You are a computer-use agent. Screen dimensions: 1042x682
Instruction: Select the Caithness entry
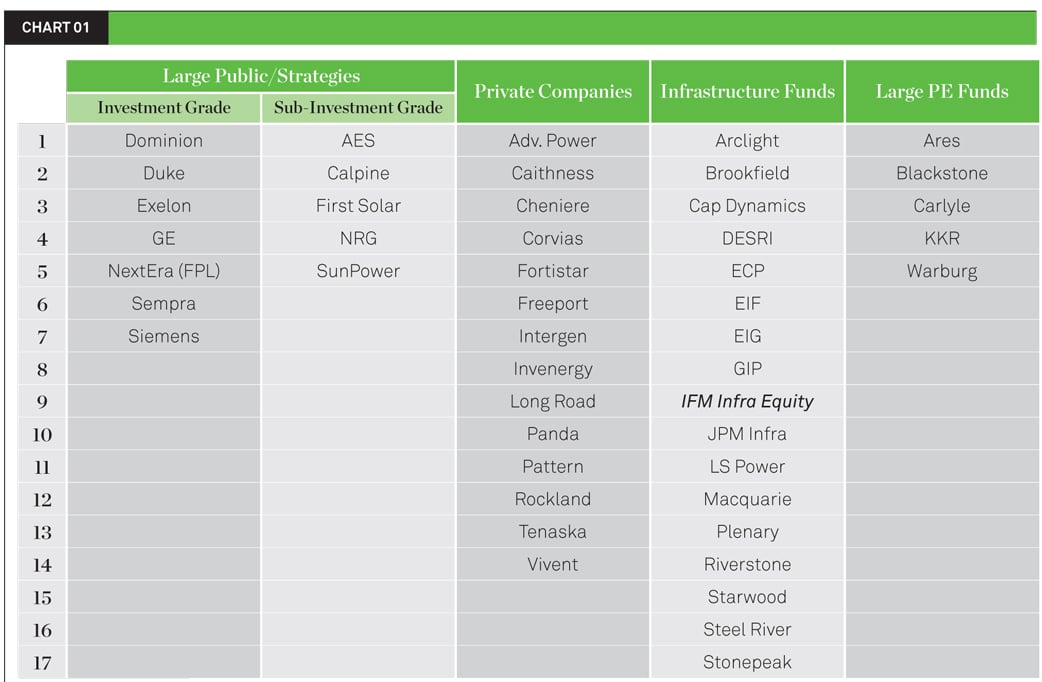click(x=553, y=173)
